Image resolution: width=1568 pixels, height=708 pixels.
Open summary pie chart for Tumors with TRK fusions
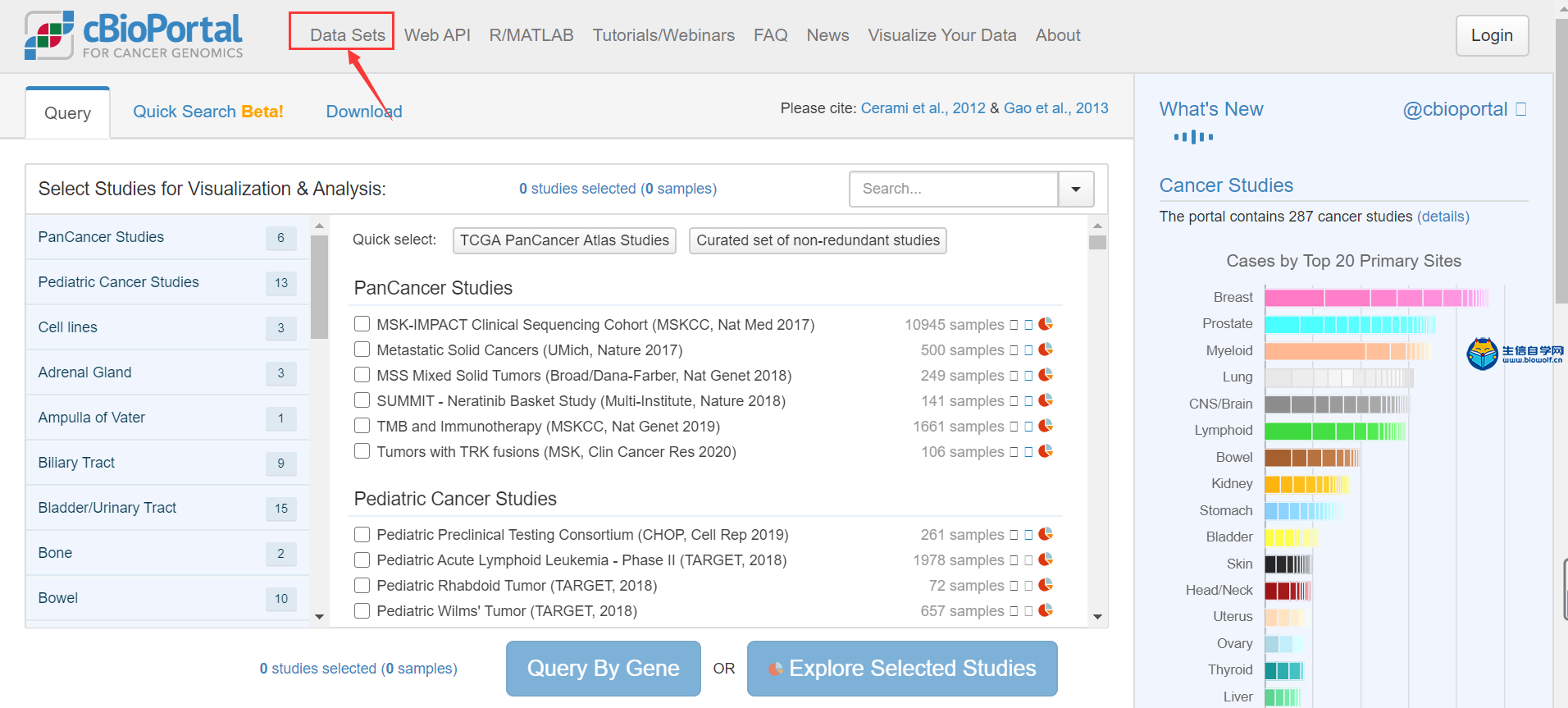click(1046, 451)
